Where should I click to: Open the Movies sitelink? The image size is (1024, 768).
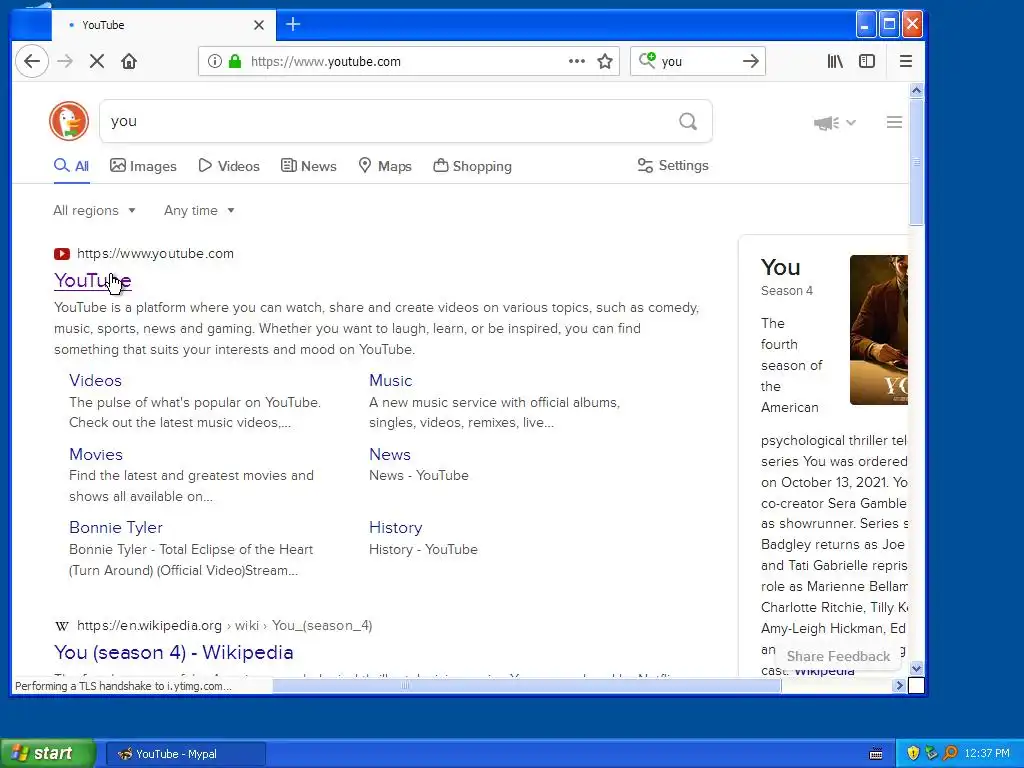96,454
